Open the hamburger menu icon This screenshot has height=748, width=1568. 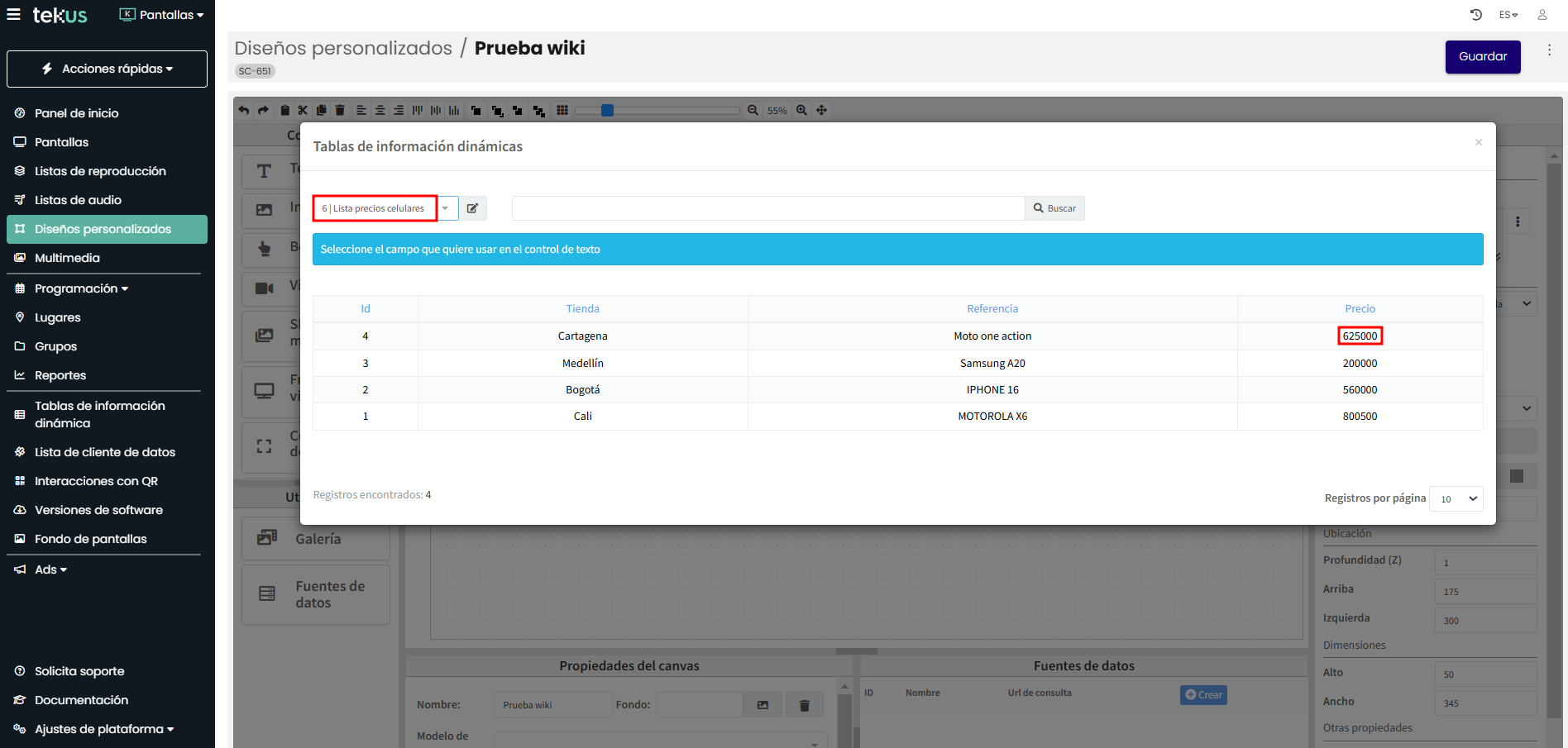[14, 15]
